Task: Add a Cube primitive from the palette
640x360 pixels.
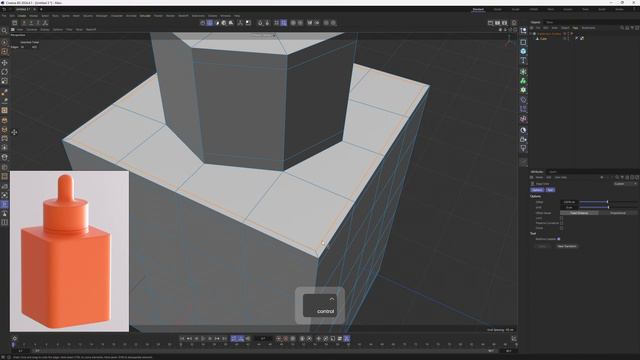Action: [x=523, y=51]
